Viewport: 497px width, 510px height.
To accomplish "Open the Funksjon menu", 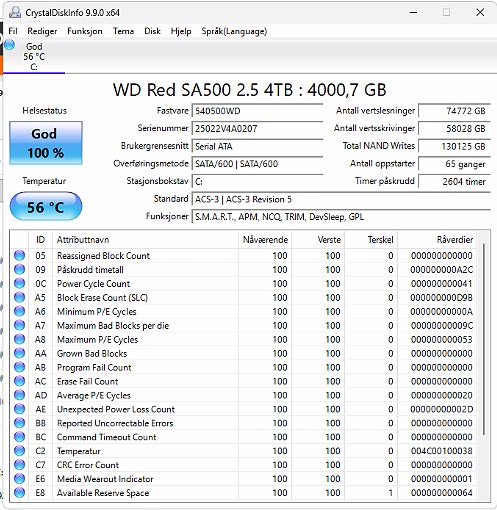I will point(85,31).
